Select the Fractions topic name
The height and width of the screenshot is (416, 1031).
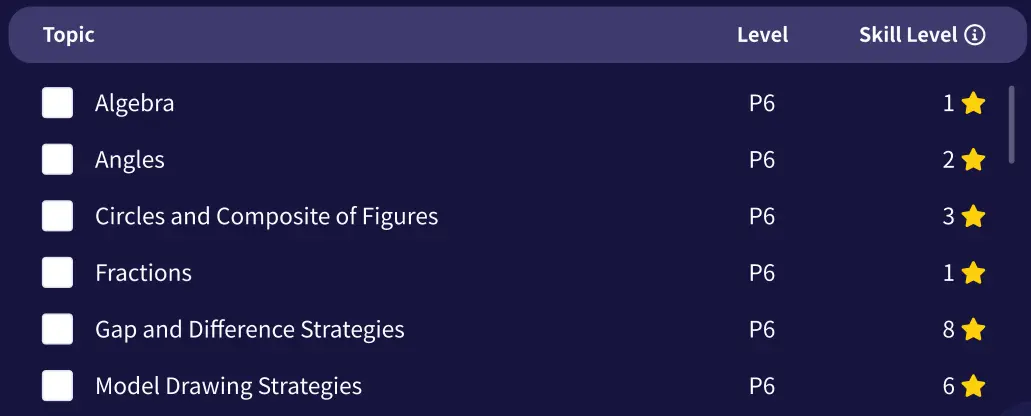(143, 273)
